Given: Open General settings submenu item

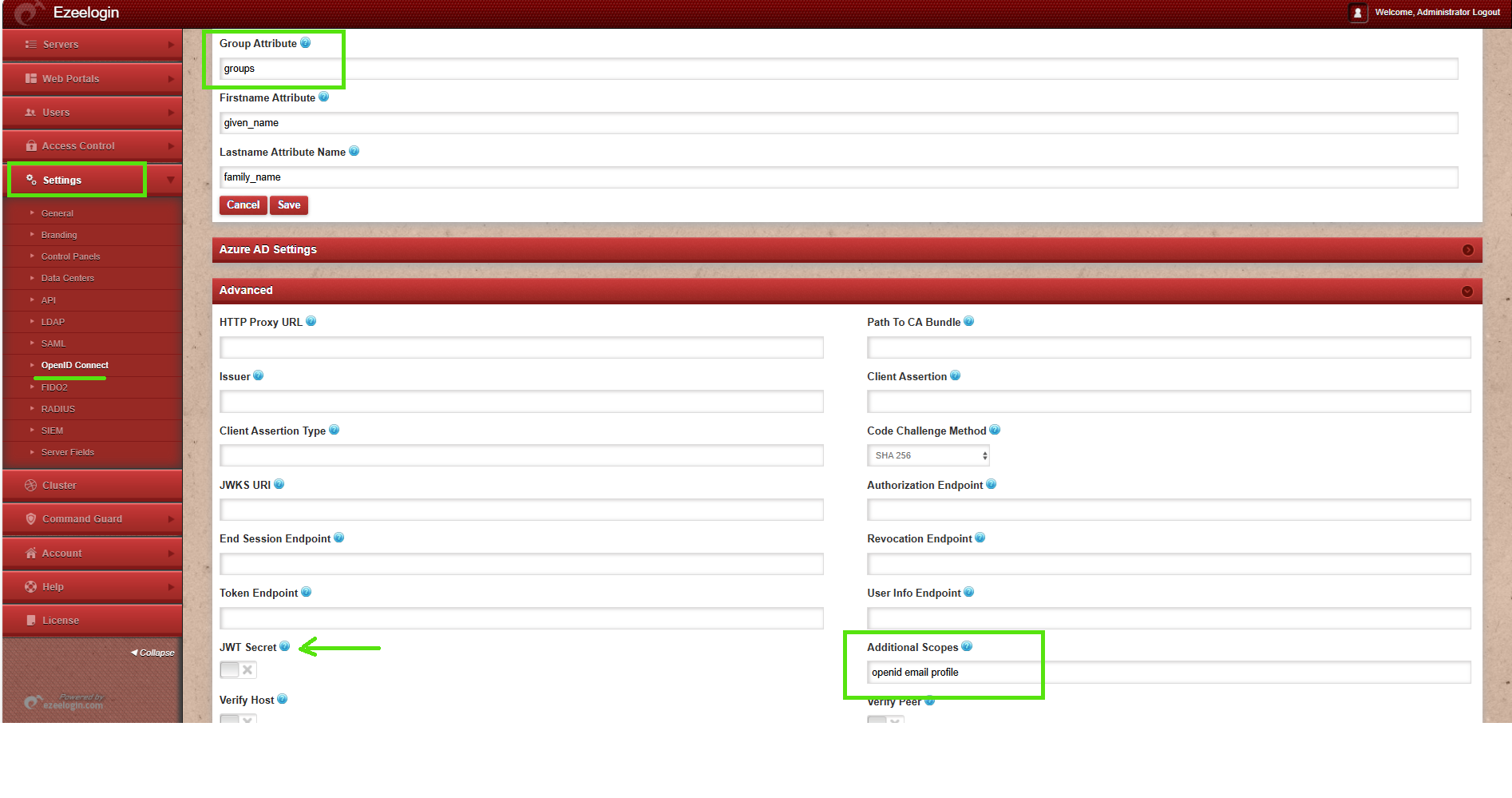Looking at the screenshot, I should coord(57,213).
